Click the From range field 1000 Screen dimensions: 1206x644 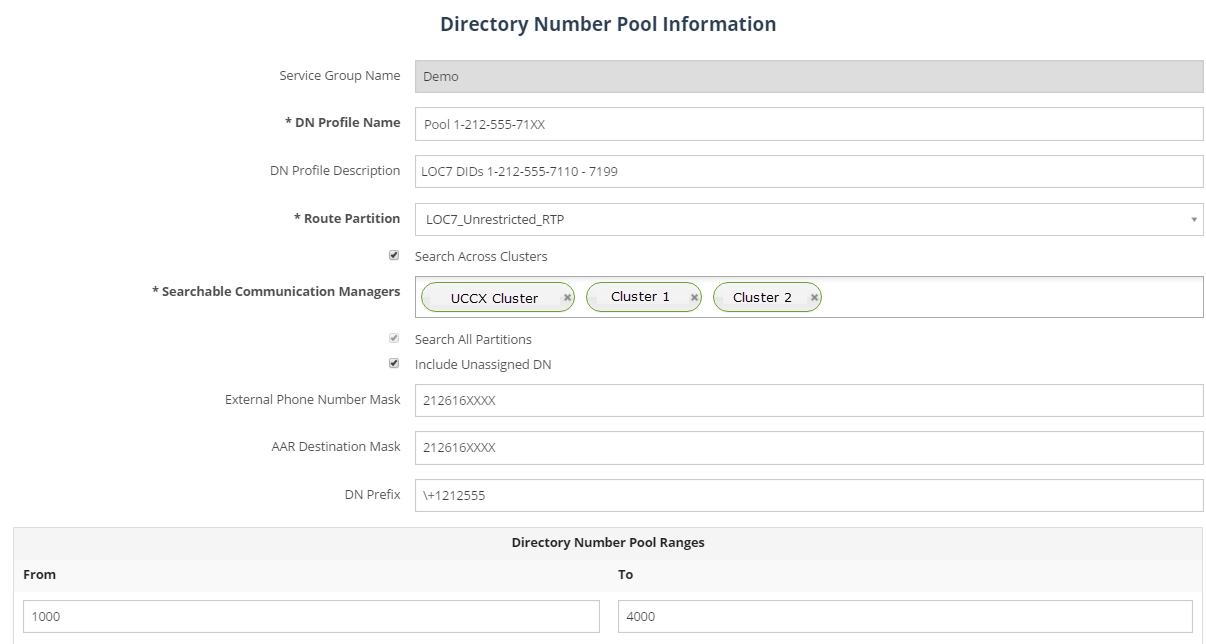click(311, 616)
